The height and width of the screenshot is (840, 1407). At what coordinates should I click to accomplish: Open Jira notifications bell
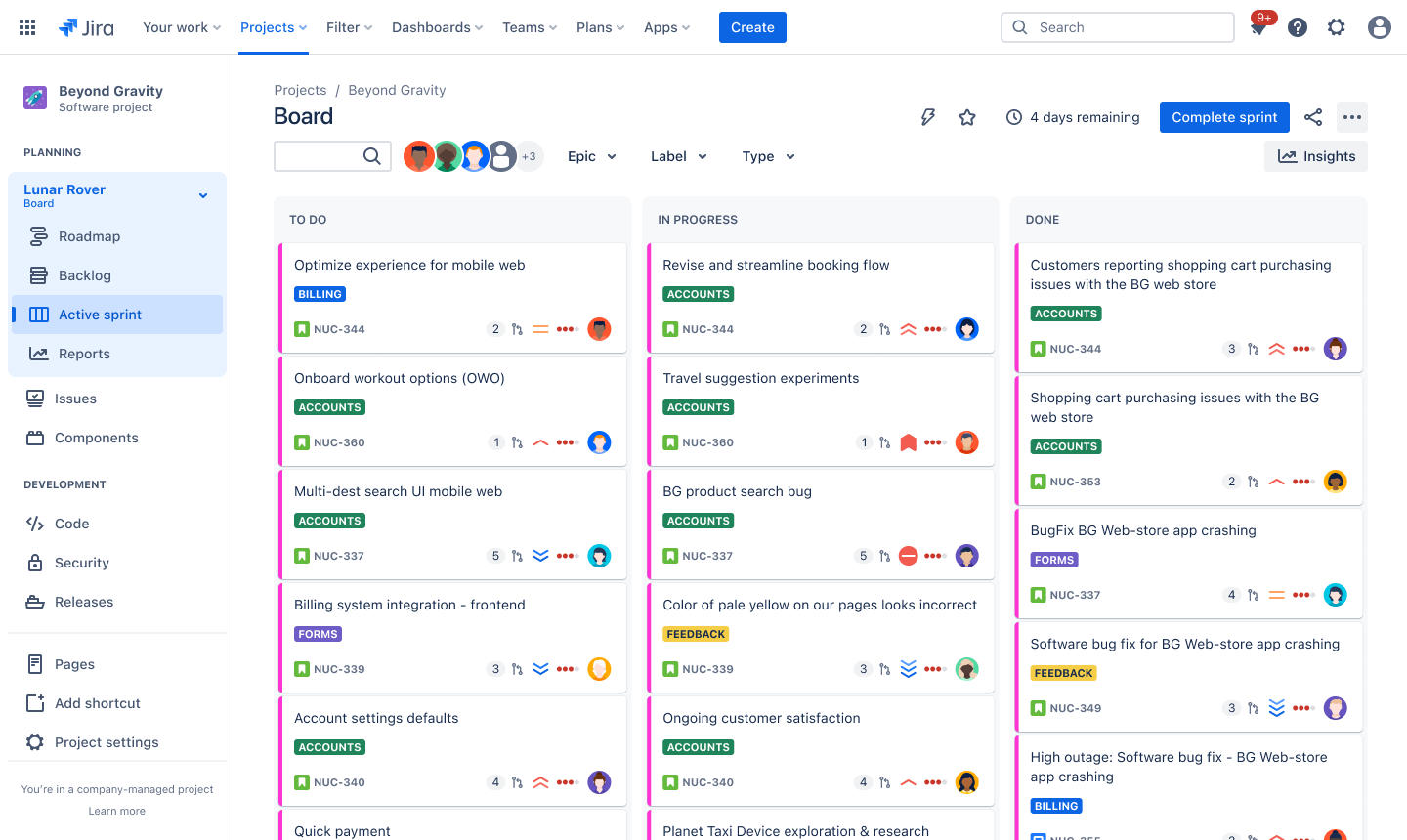[1258, 26]
